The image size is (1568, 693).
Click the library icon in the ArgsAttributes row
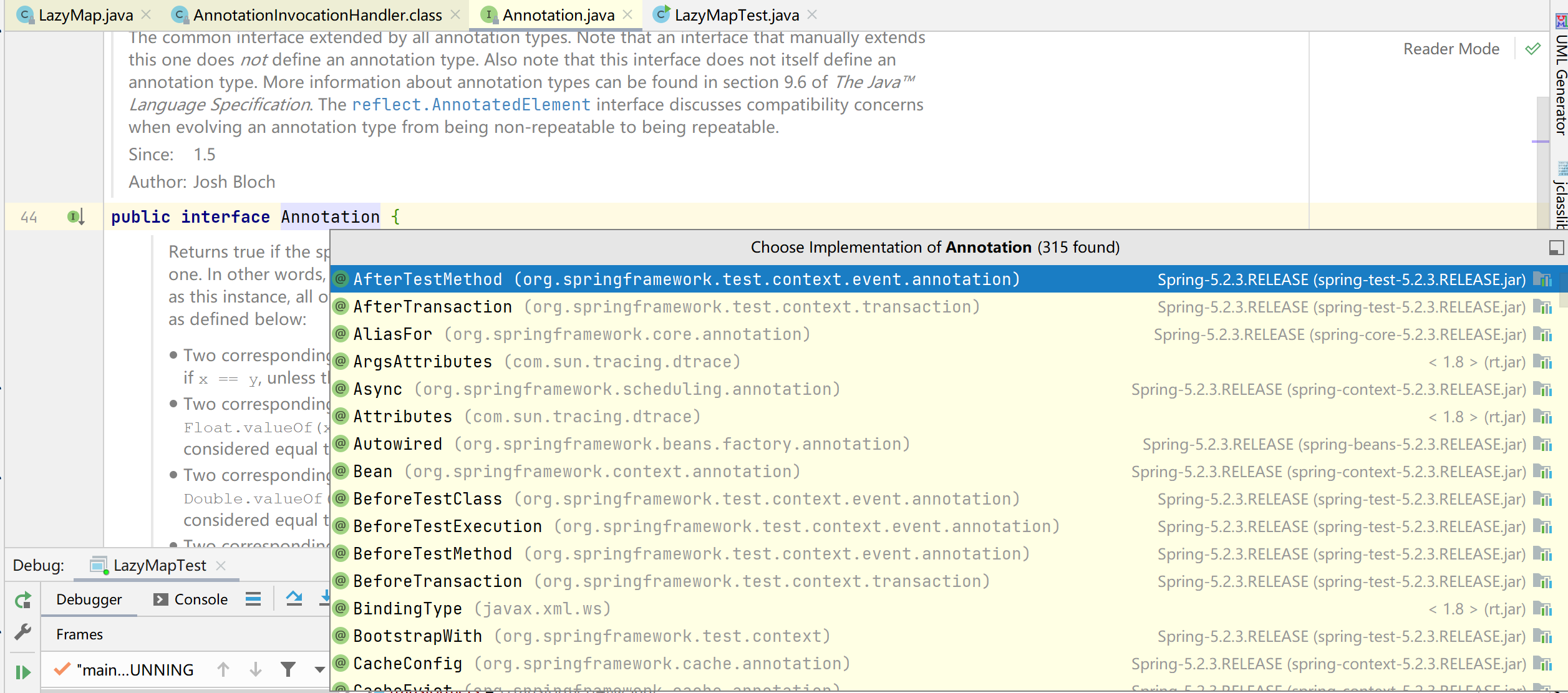(1542, 362)
